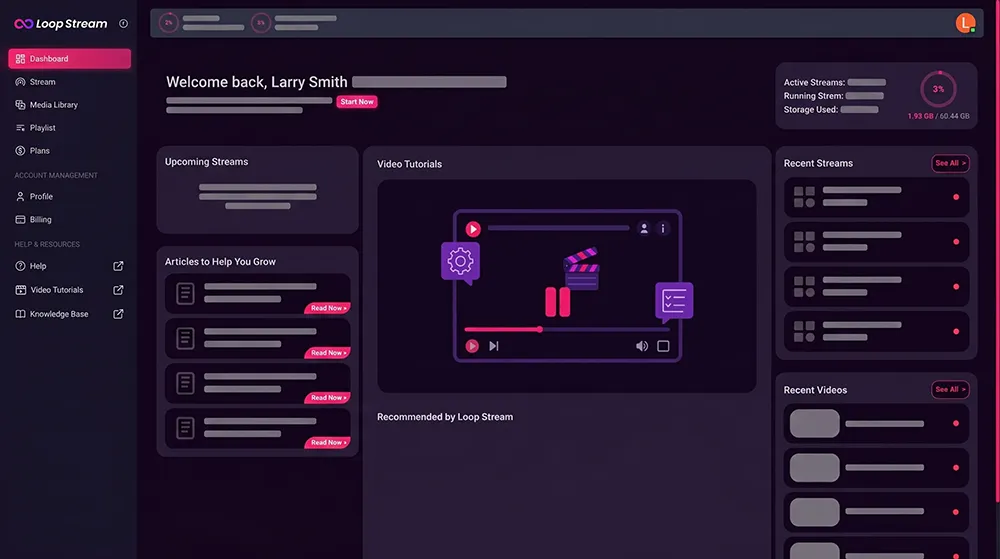The image size is (1000, 559).
Task: Click the grid icon of fourth recent stream
Action: tap(804, 331)
